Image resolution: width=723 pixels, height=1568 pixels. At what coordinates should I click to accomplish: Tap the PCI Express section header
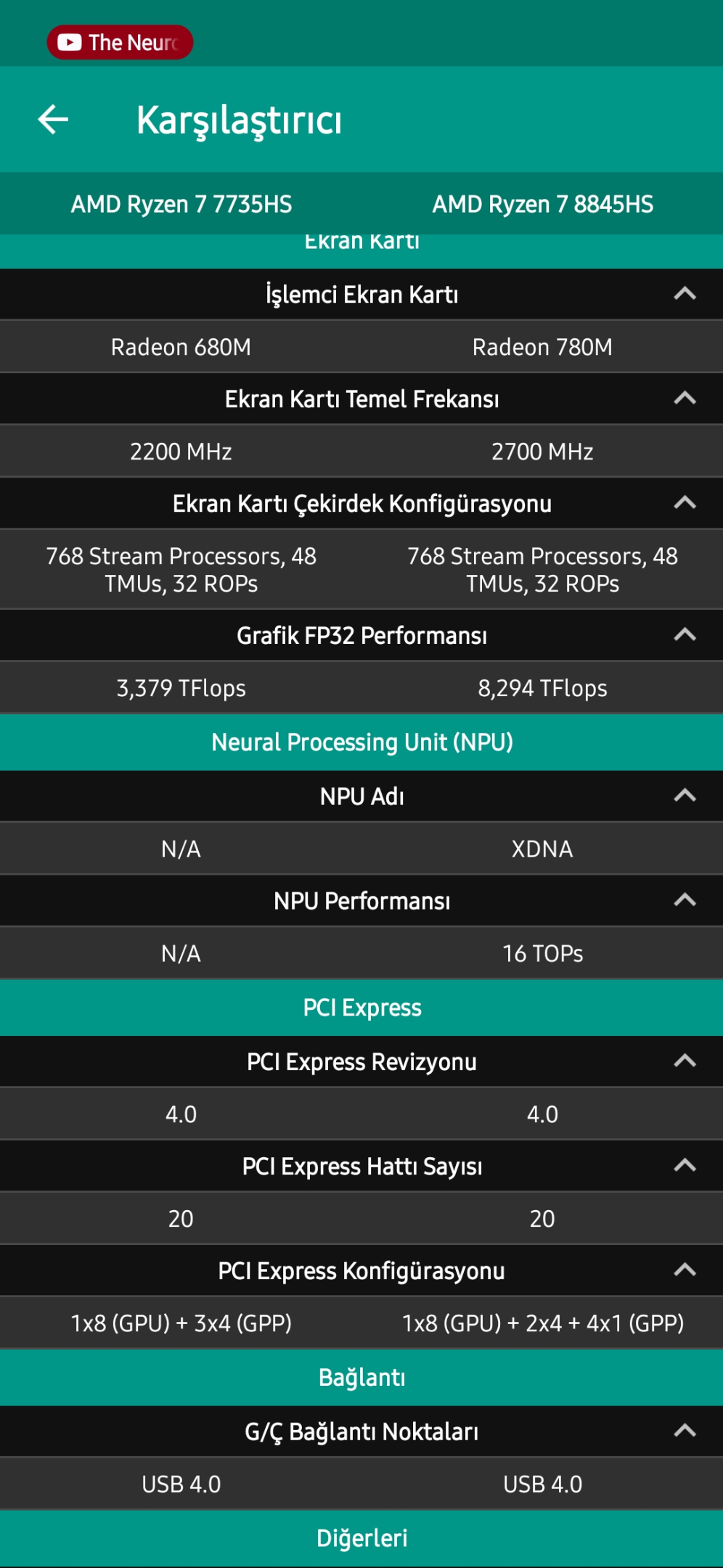click(x=361, y=1008)
